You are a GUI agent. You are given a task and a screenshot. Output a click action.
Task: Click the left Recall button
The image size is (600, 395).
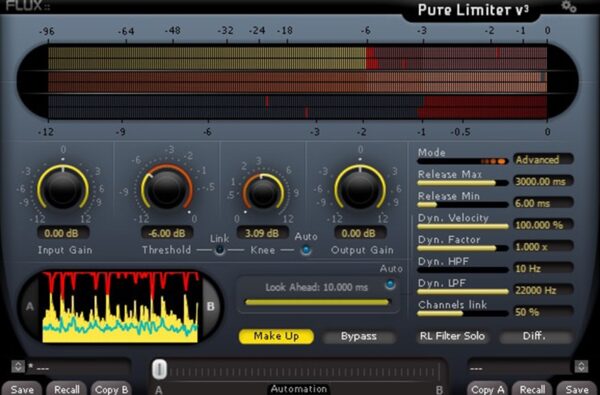pos(67,388)
